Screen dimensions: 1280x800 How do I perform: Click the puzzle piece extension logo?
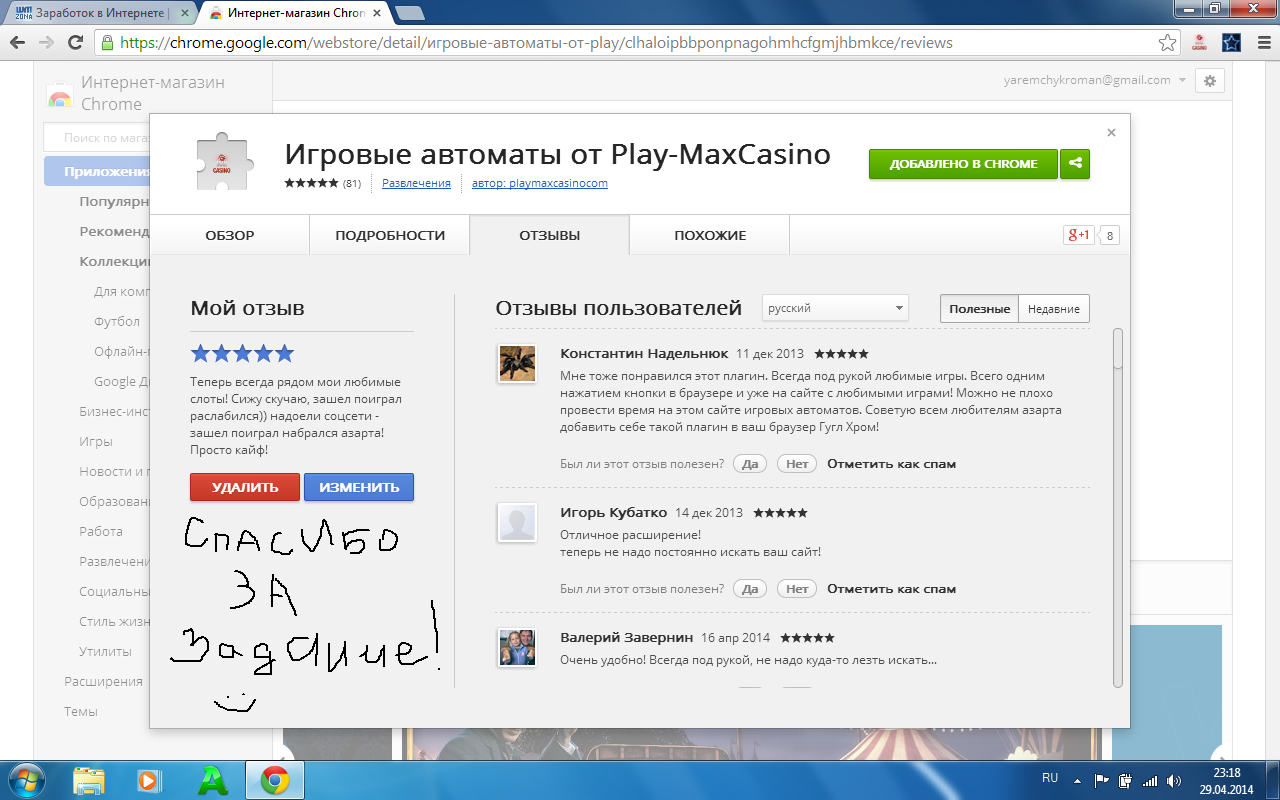tap(223, 163)
